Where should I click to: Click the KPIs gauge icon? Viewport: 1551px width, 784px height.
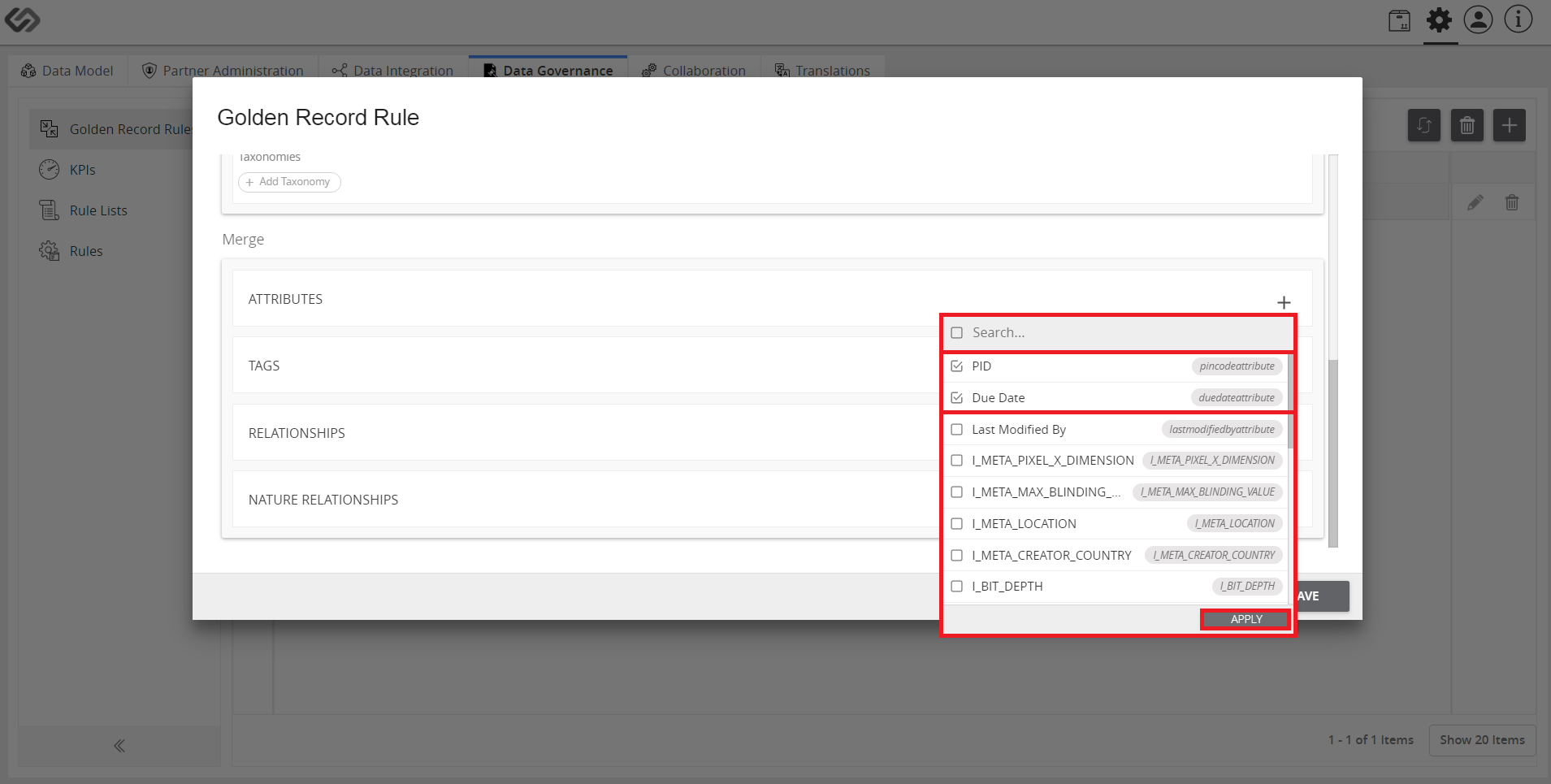[49, 170]
